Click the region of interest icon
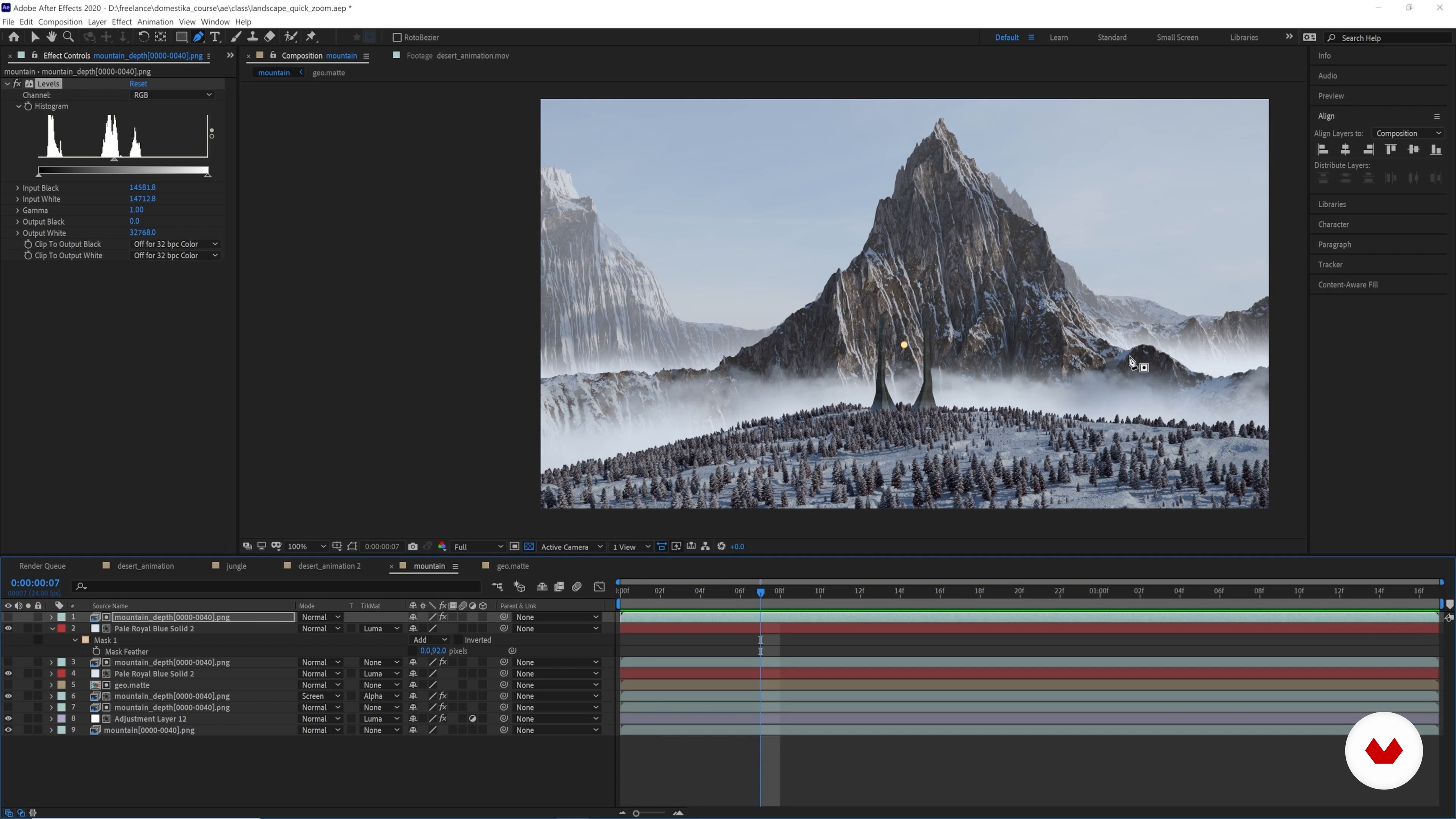The height and width of the screenshot is (819, 1456). pos(515,546)
